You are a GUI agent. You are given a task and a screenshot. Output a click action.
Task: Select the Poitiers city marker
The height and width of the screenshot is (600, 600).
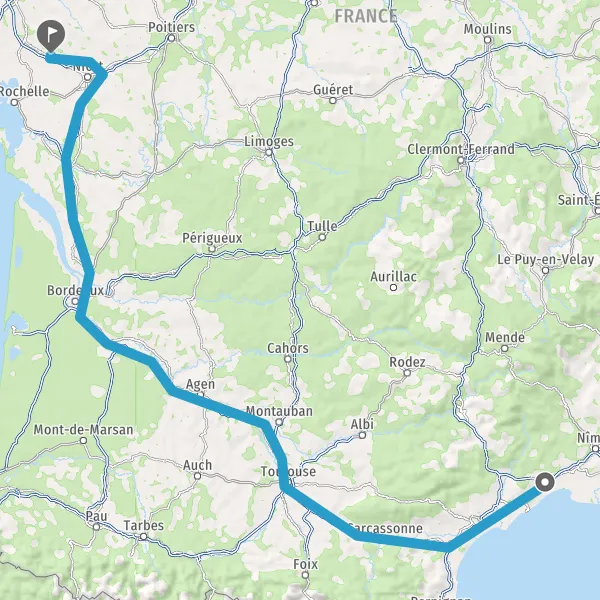coord(172,38)
